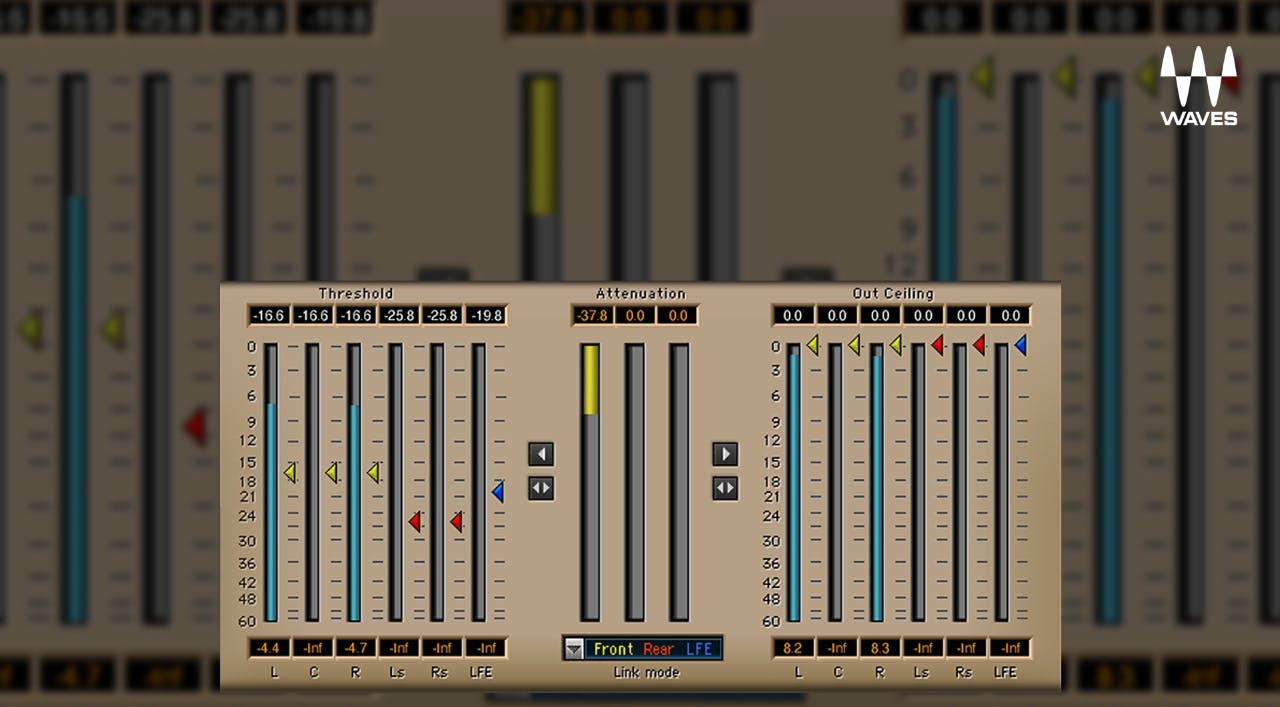Click the double-arrow button below the left arrow

point(541,489)
